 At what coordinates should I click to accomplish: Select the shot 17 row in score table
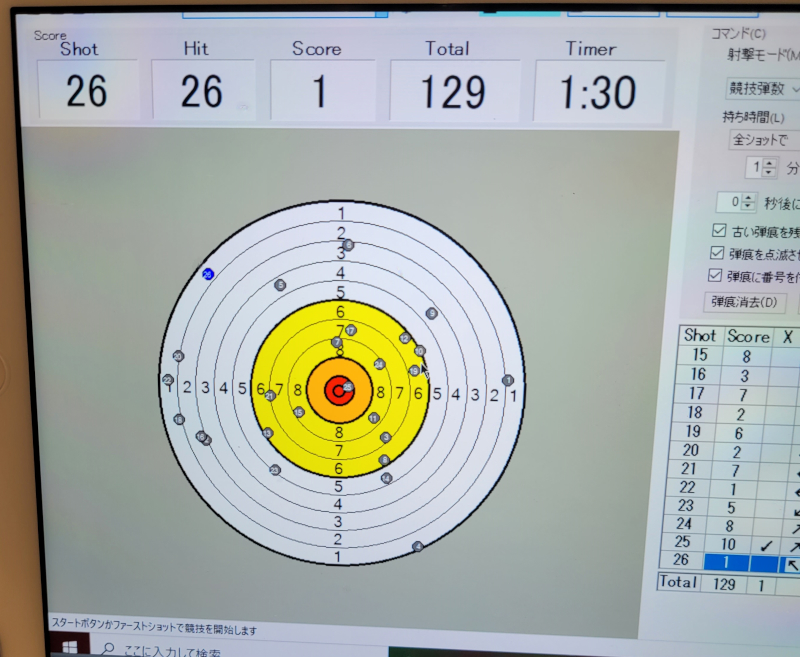point(739,394)
